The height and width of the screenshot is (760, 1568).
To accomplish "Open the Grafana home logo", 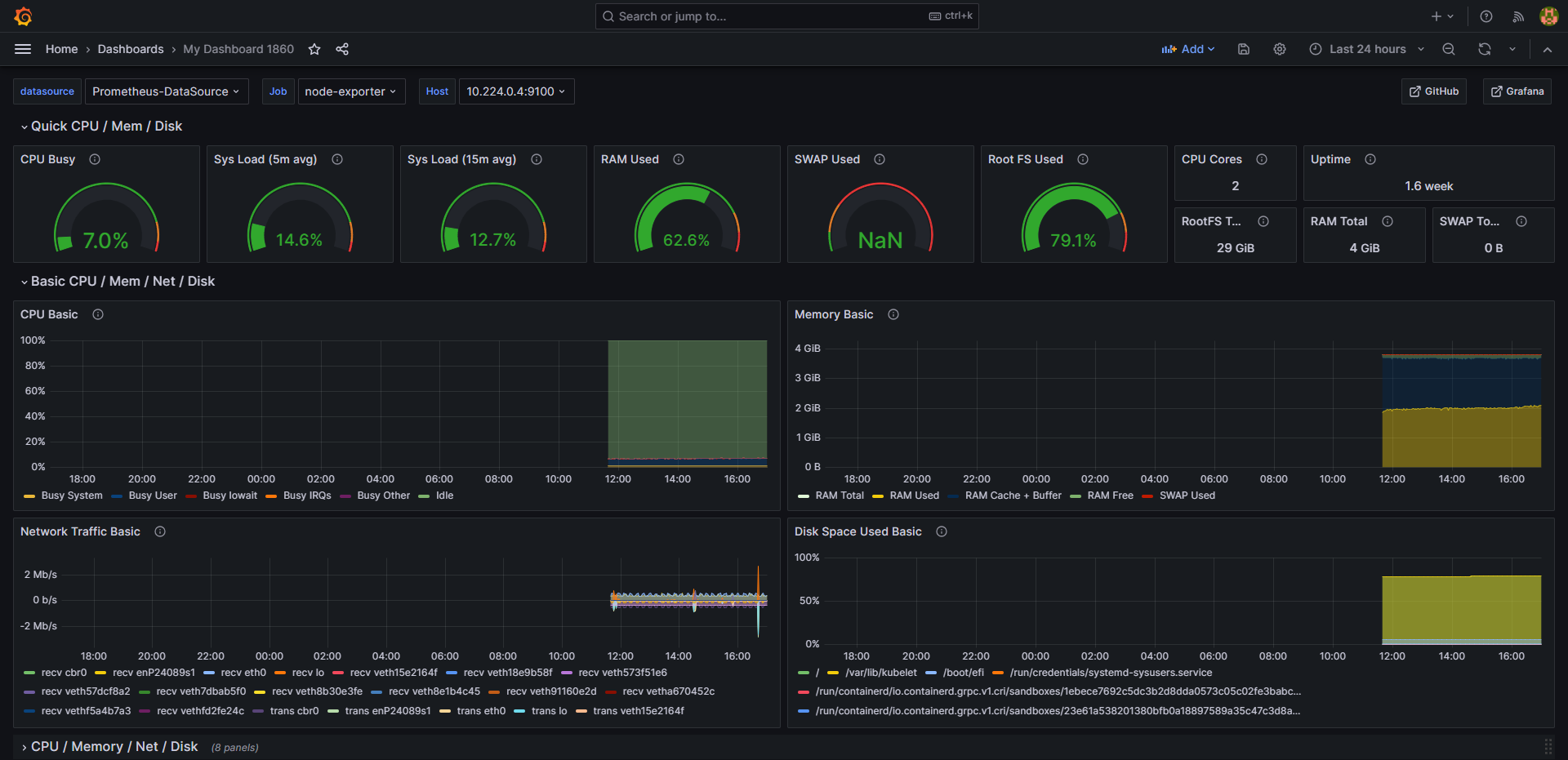I will click(x=23, y=16).
